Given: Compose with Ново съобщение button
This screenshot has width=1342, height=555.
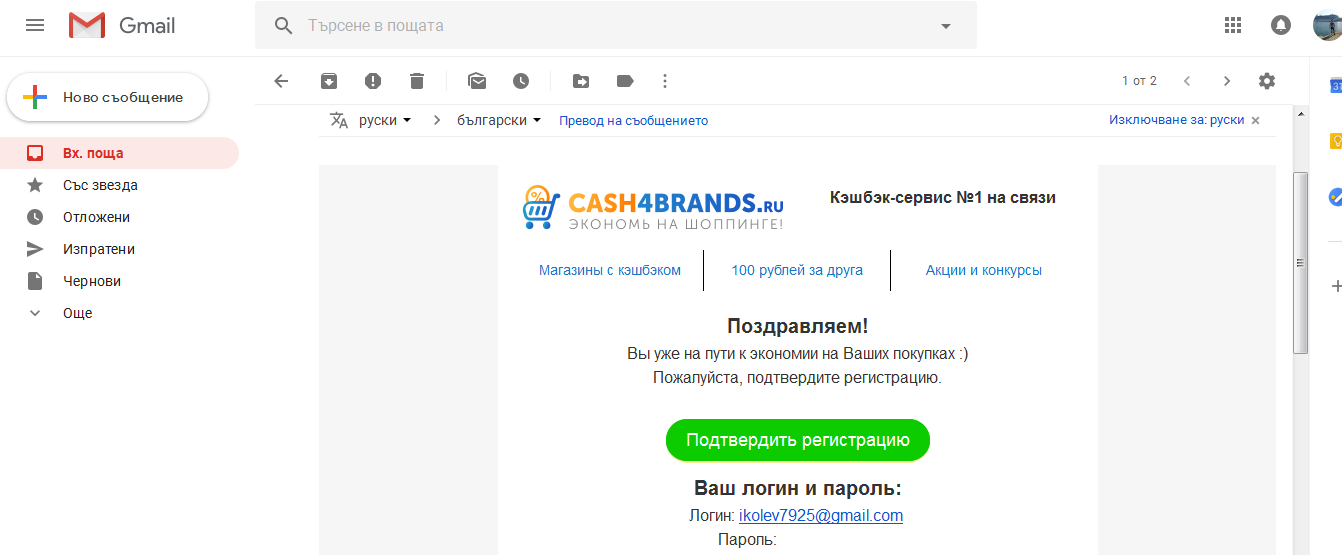Looking at the screenshot, I should (108, 97).
